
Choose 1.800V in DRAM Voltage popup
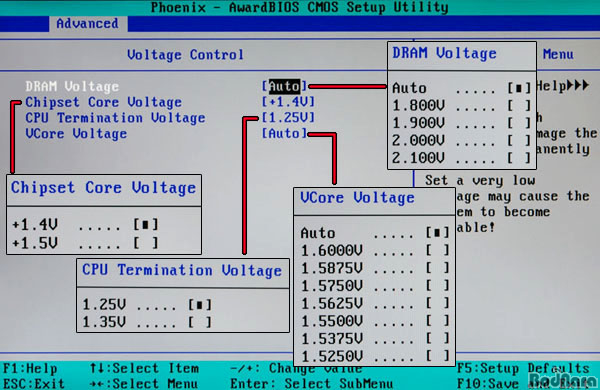tap(462, 106)
